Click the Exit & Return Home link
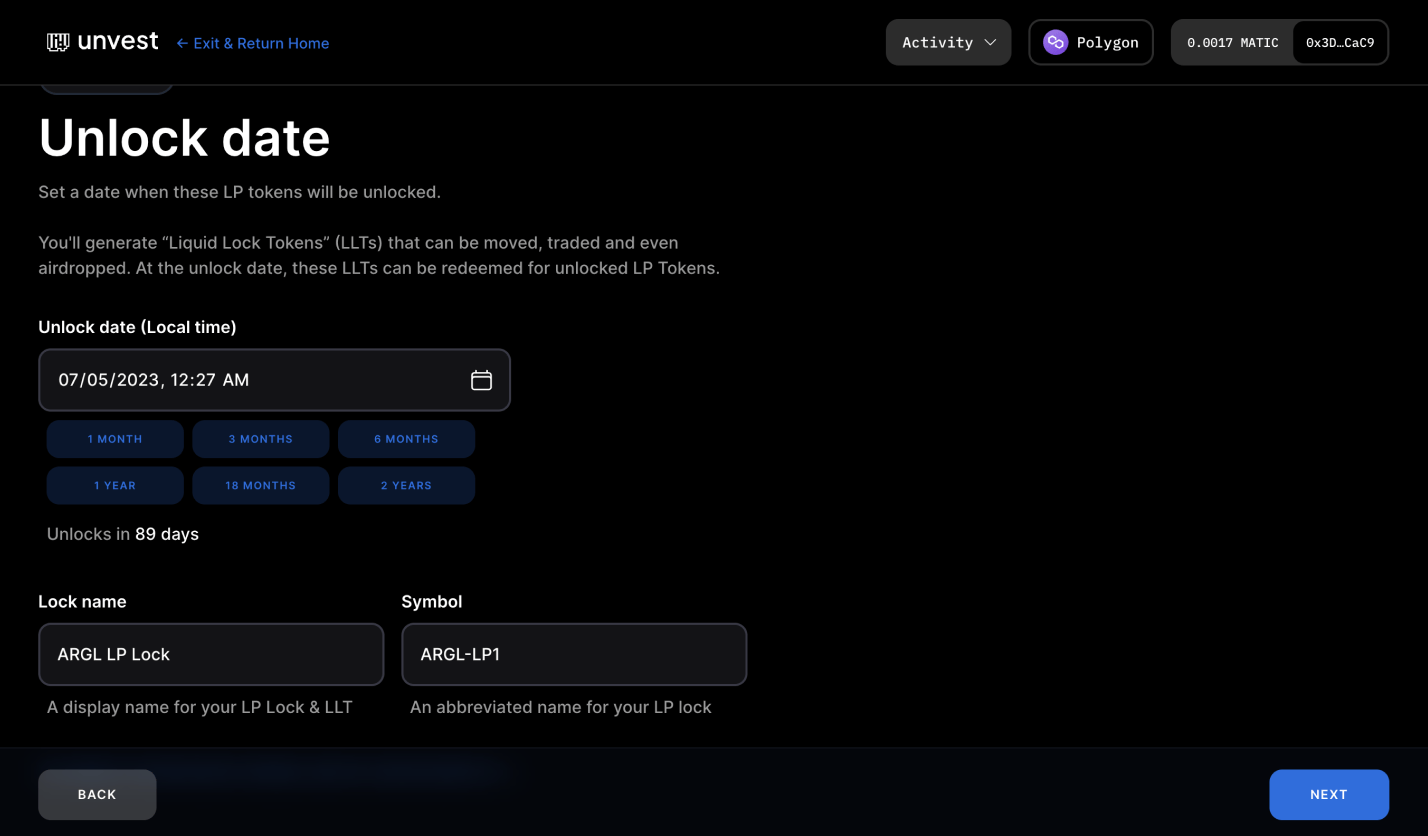1428x836 pixels. 252,43
